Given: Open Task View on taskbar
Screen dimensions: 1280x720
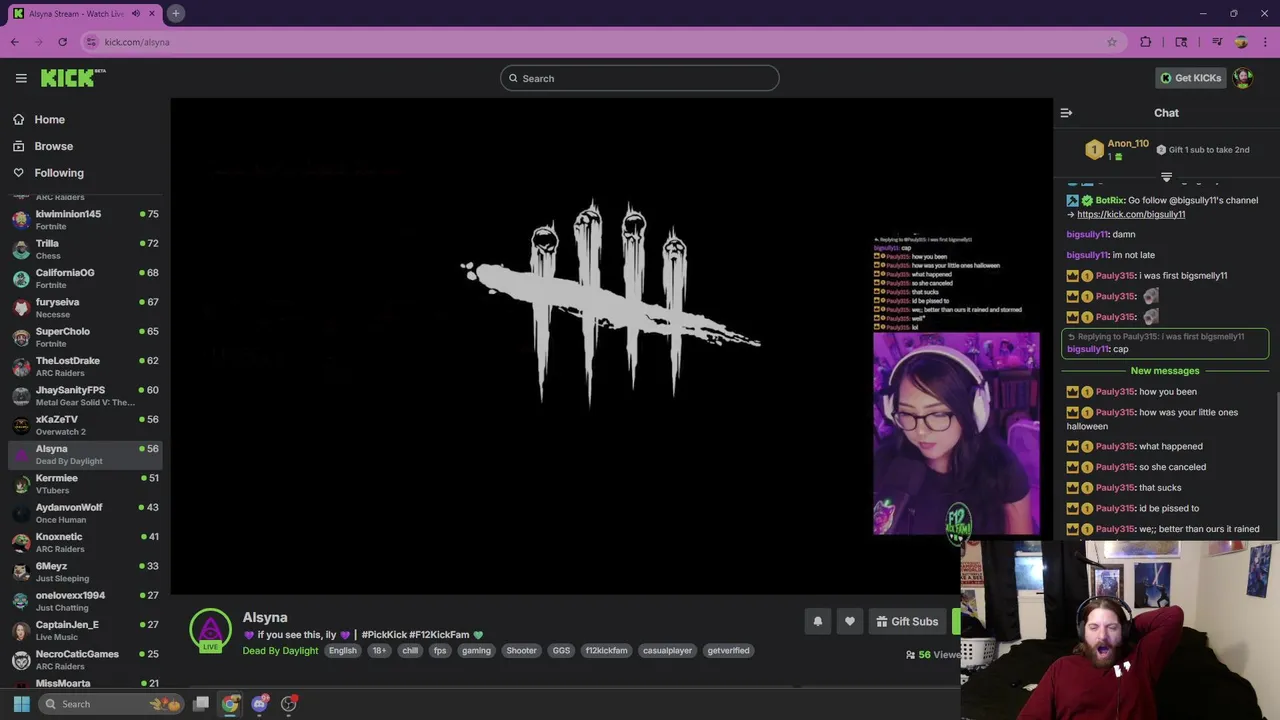Looking at the screenshot, I should [x=201, y=704].
